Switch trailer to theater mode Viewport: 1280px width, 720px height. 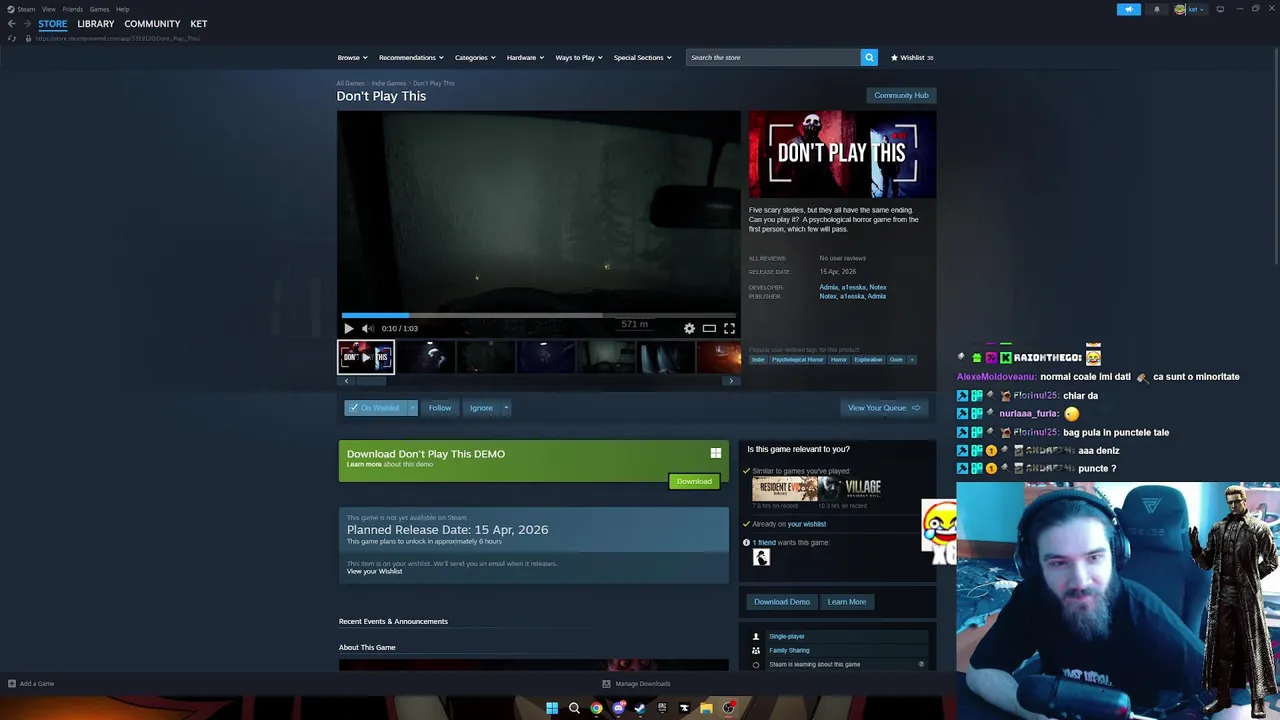pyautogui.click(x=709, y=328)
